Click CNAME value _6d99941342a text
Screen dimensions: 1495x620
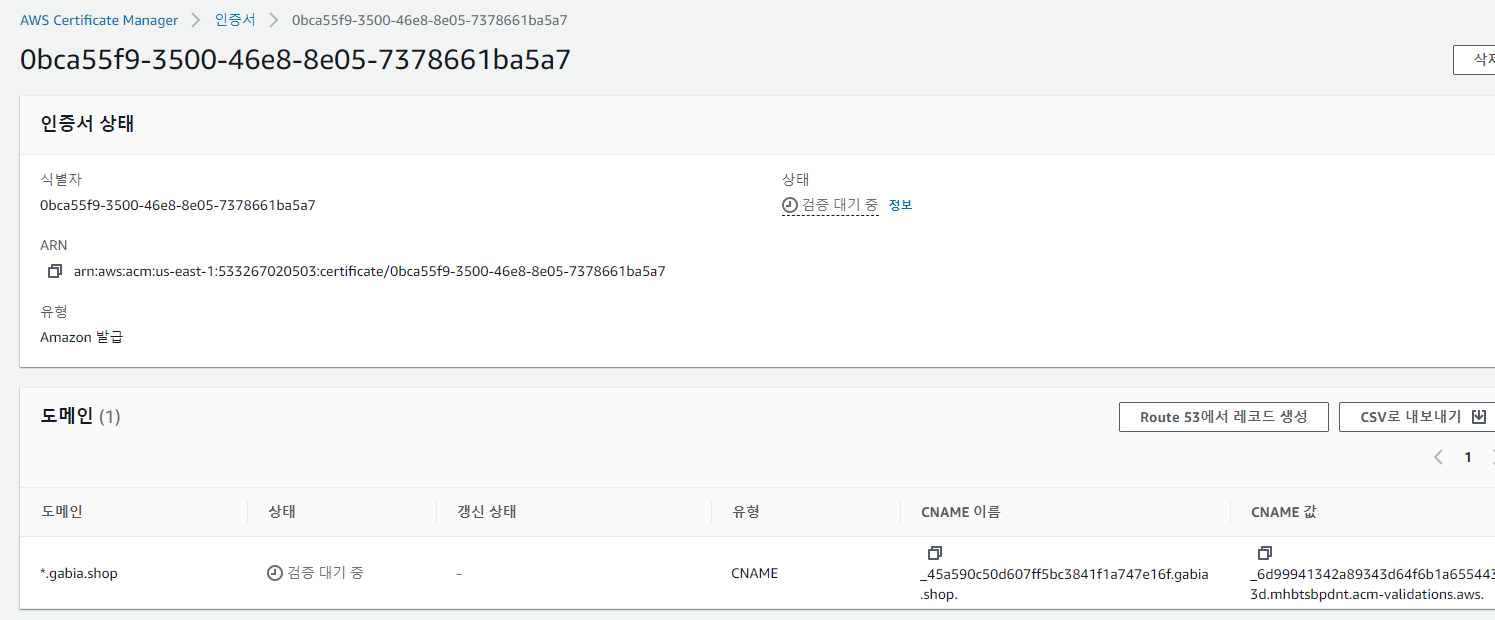1372,584
